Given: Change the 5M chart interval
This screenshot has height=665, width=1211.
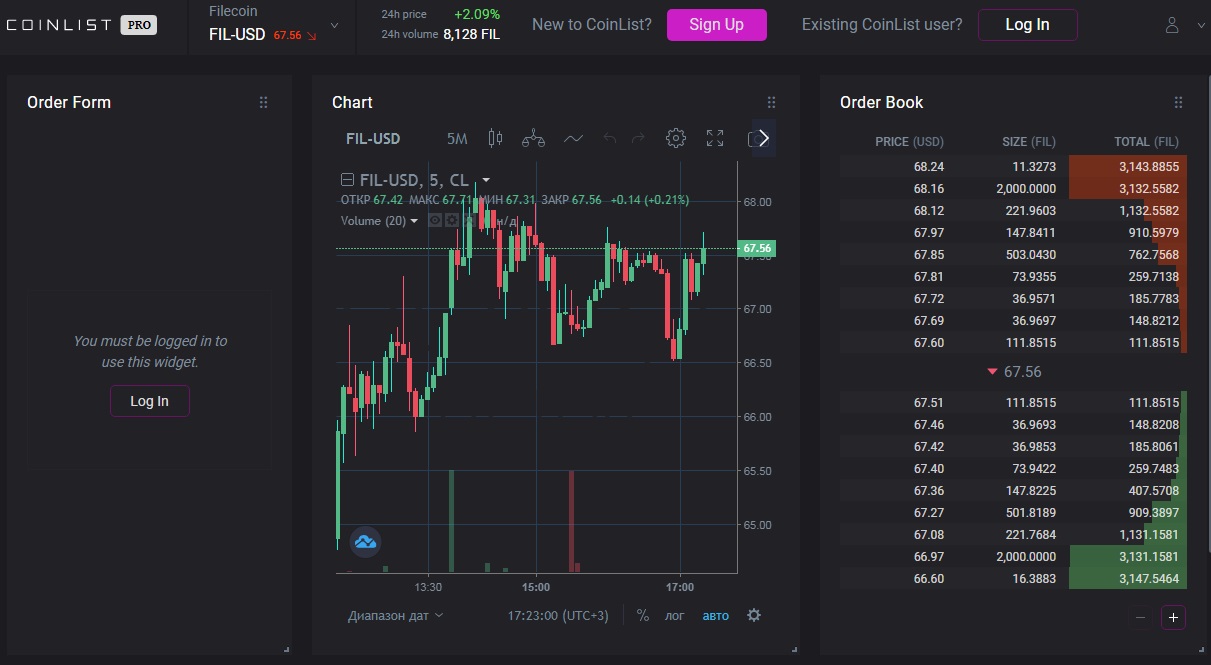Looking at the screenshot, I should [x=457, y=139].
